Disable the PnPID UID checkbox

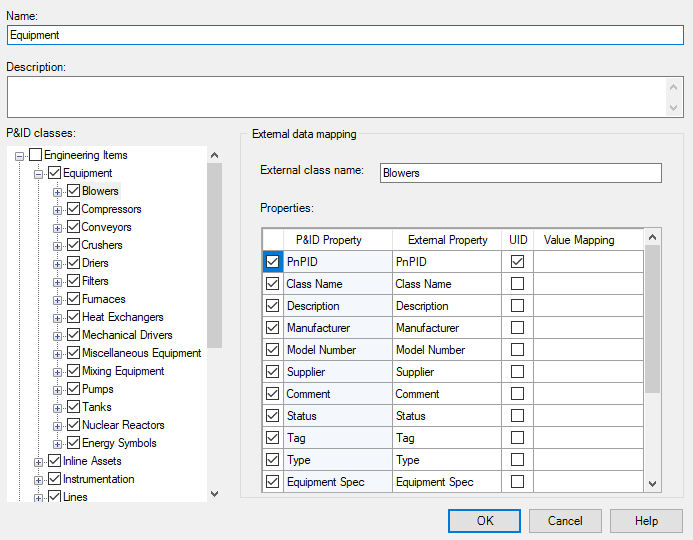(517, 262)
